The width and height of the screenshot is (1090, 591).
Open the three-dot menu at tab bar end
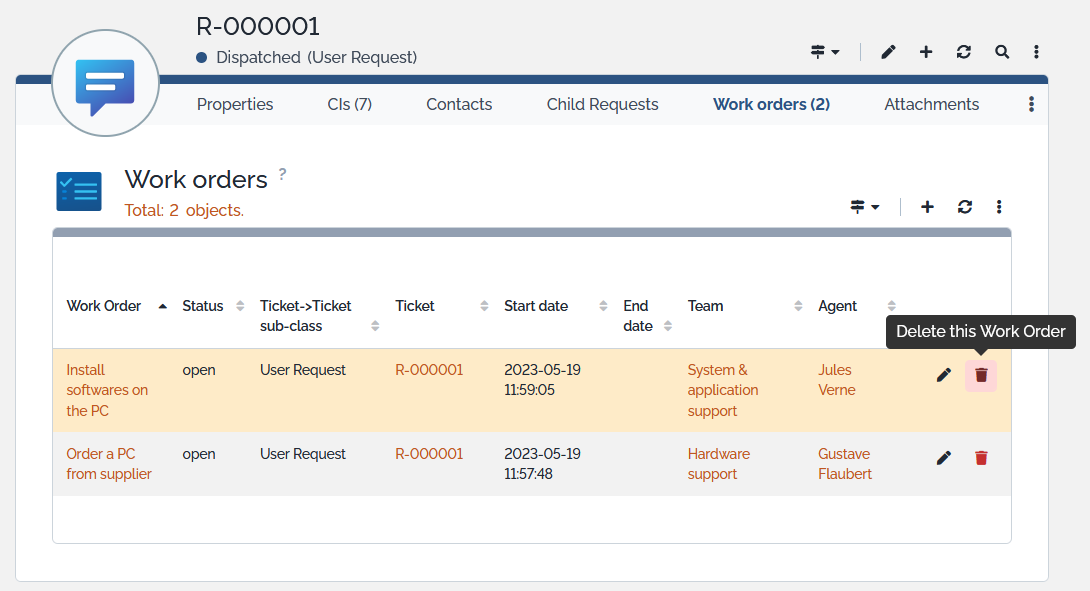(1031, 104)
